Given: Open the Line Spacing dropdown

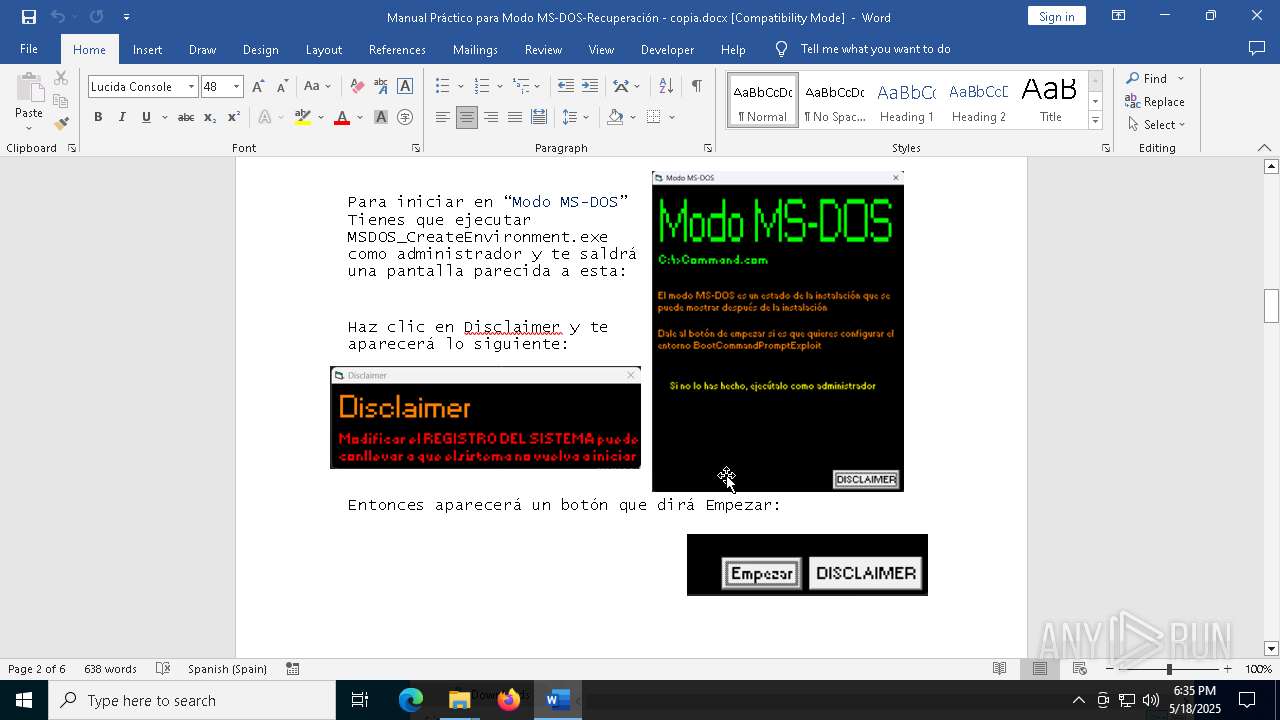Looking at the screenshot, I should 574,117.
